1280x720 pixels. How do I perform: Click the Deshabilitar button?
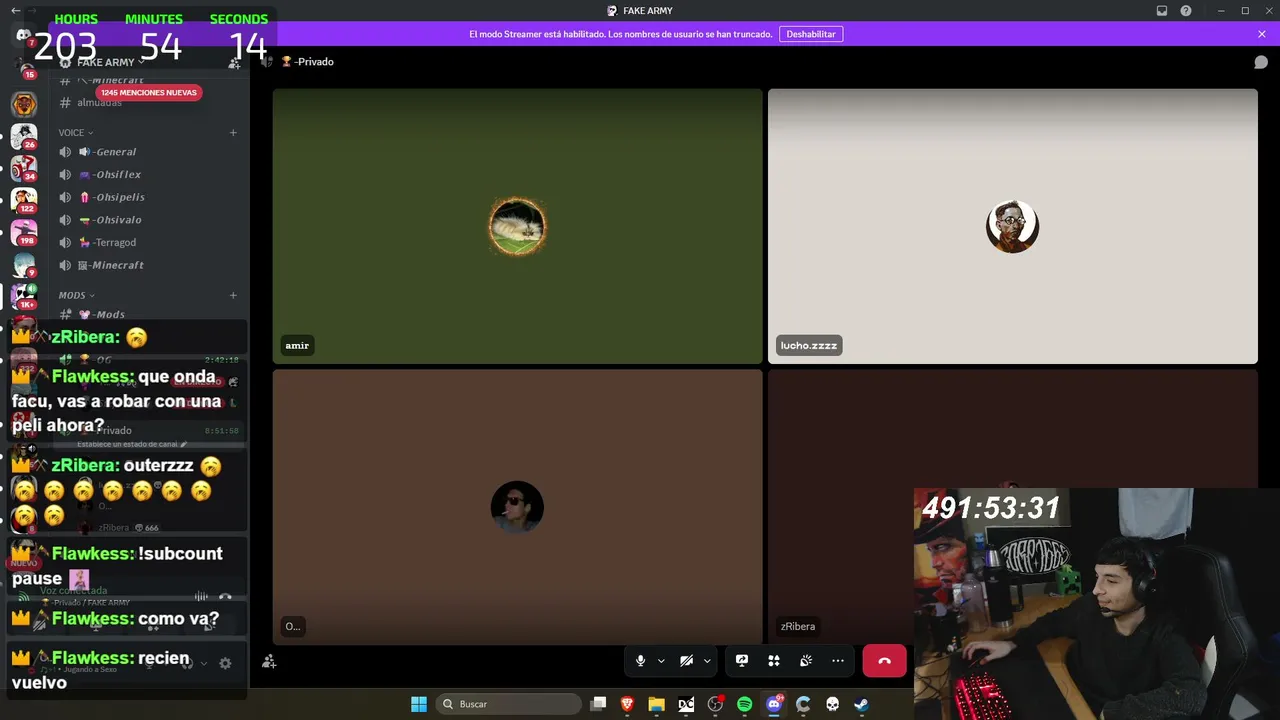click(x=811, y=34)
